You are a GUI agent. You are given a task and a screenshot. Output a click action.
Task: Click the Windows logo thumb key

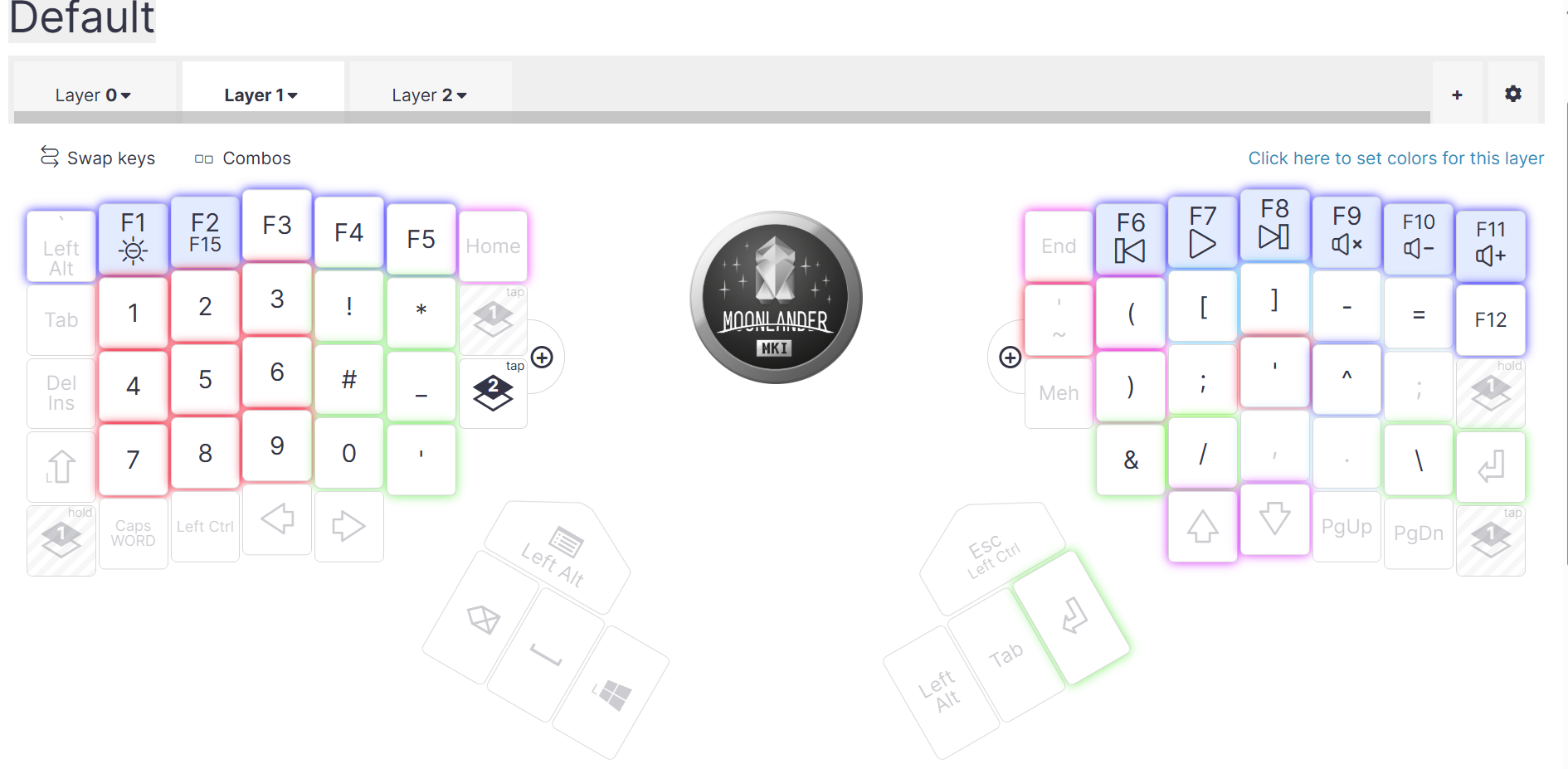[x=611, y=694]
